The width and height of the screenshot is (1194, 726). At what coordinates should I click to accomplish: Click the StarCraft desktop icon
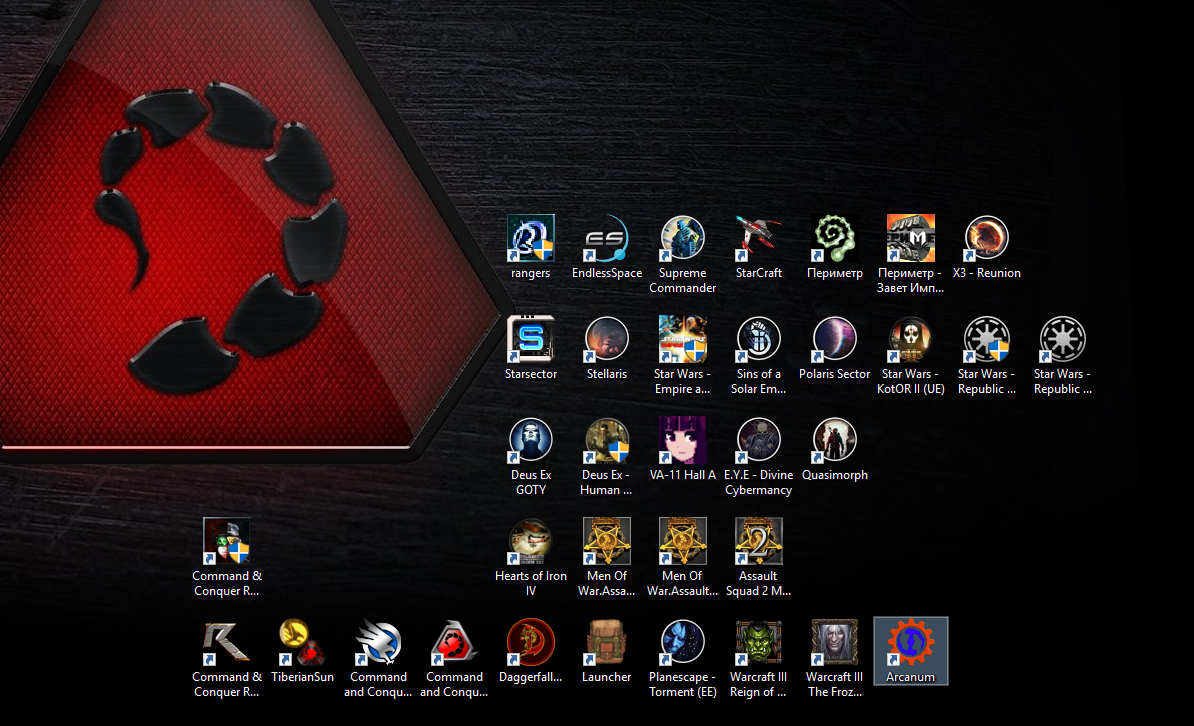758,238
